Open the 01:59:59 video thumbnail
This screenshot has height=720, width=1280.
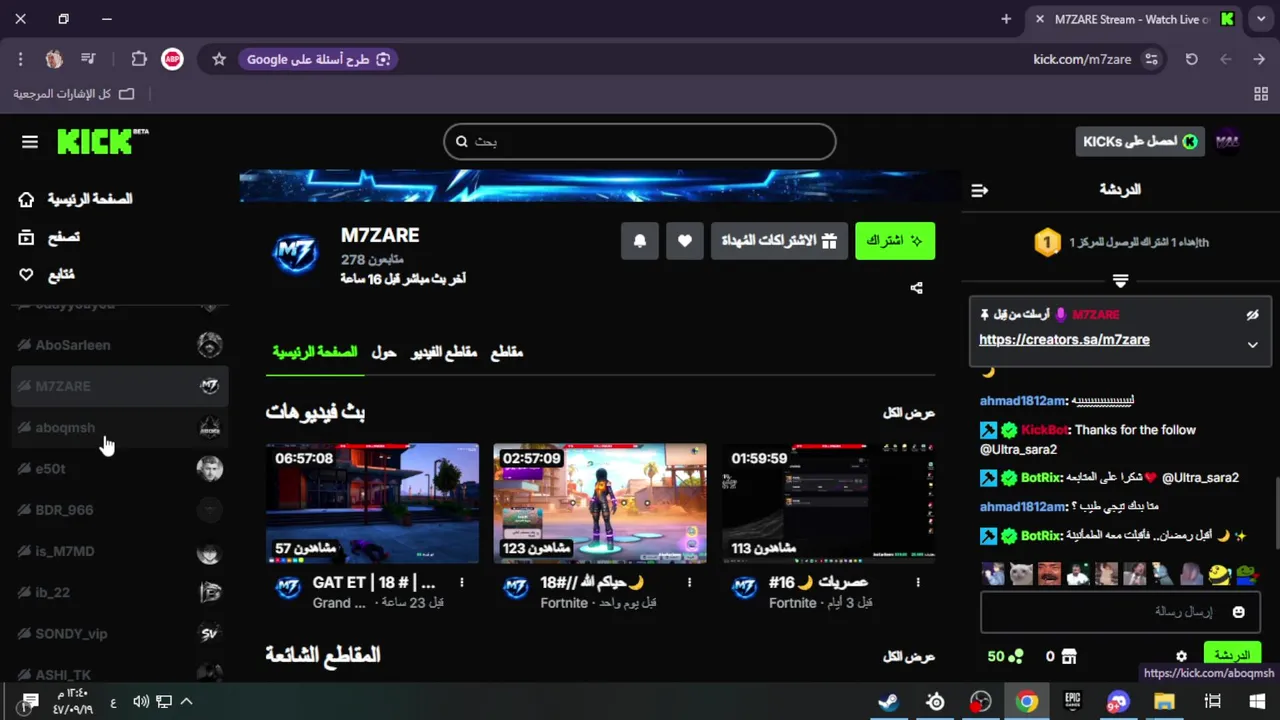(828, 504)
